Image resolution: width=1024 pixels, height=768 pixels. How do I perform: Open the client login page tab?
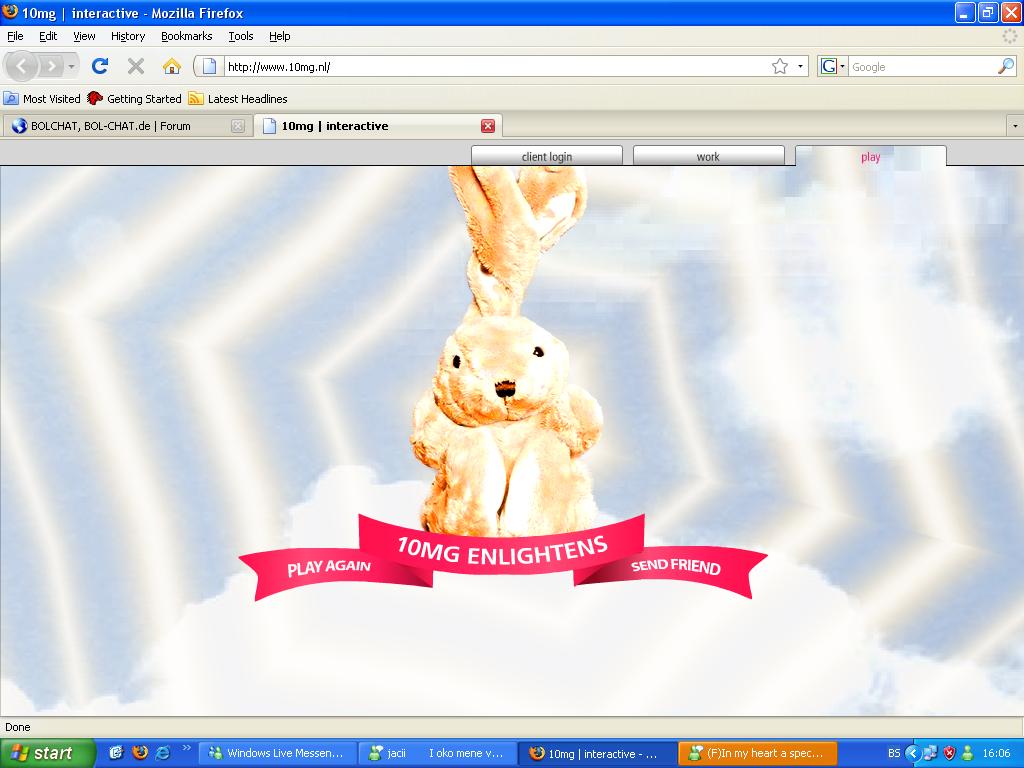[547, 156]
